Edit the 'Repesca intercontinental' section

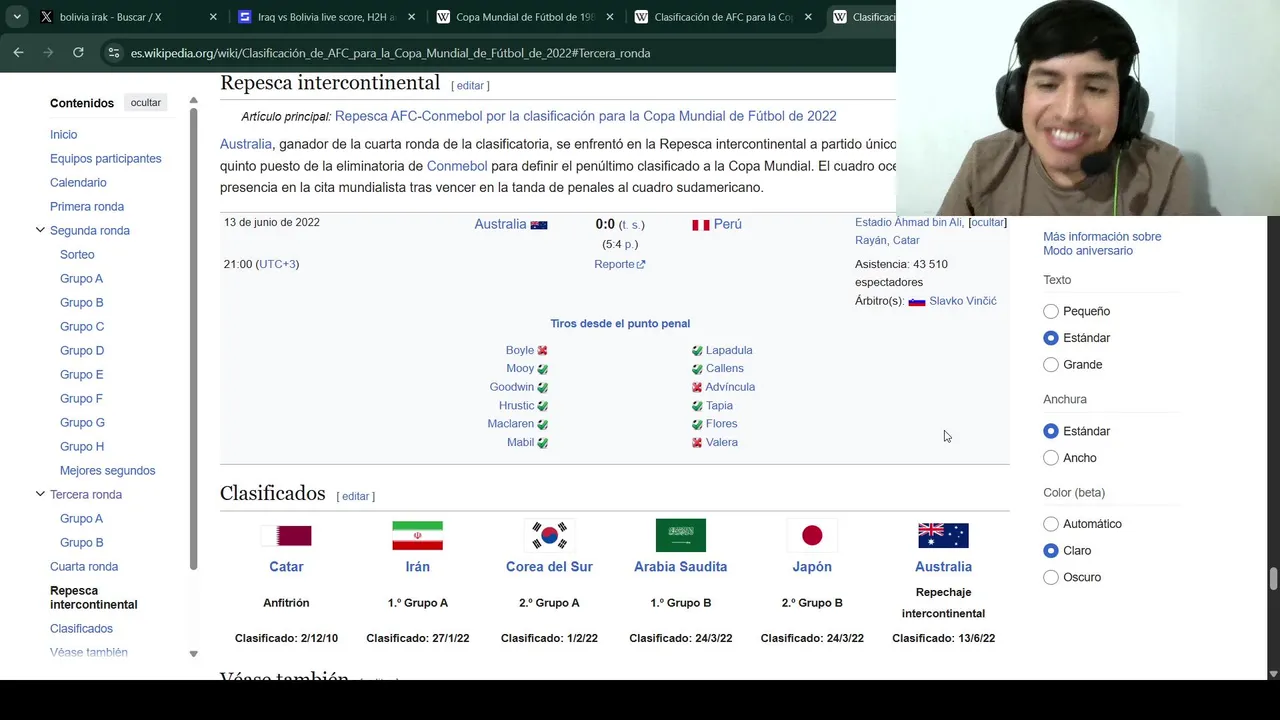point(470,86)
